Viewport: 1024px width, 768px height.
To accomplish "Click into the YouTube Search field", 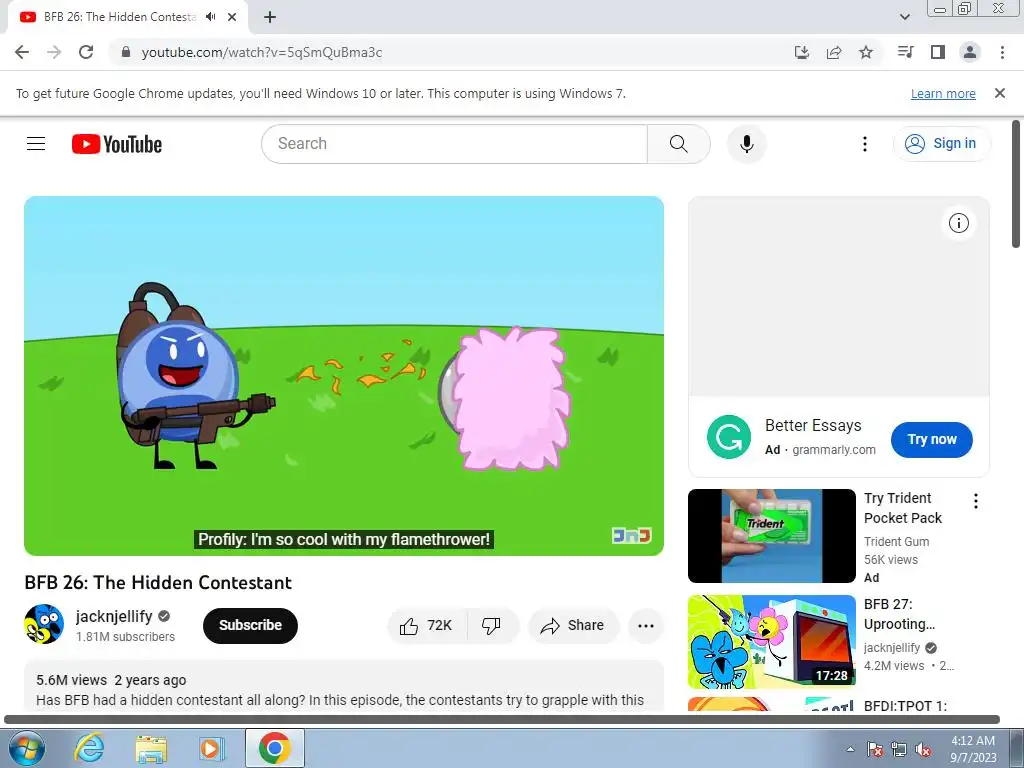I will 454,144.
